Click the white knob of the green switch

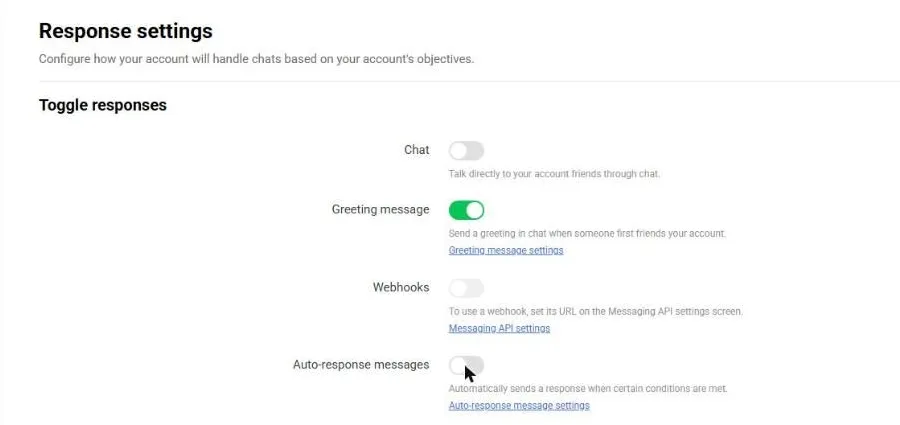pos(475,210)
